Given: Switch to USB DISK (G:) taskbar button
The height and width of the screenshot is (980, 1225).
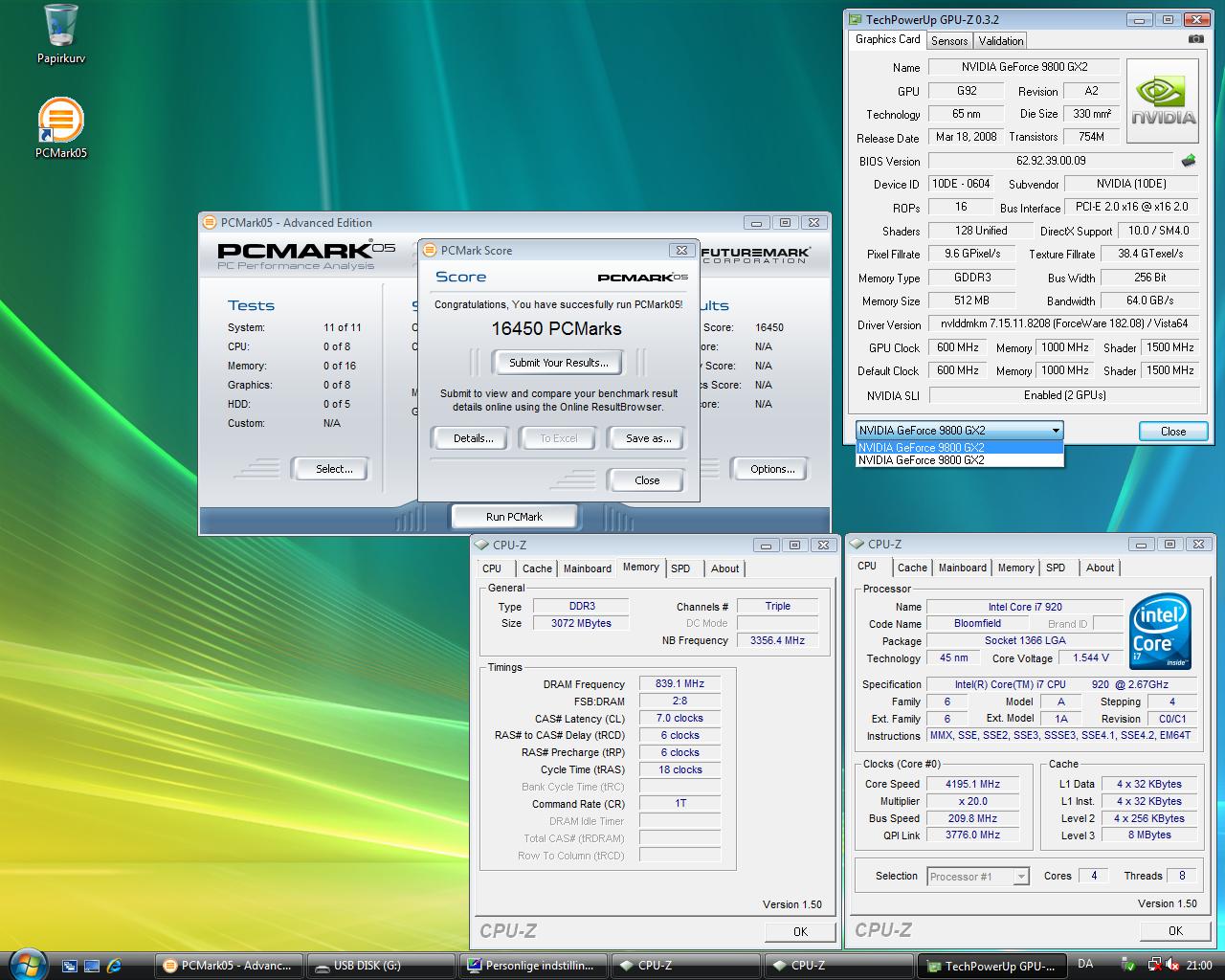Looking at the screenshot, I should tap(382, 966).
